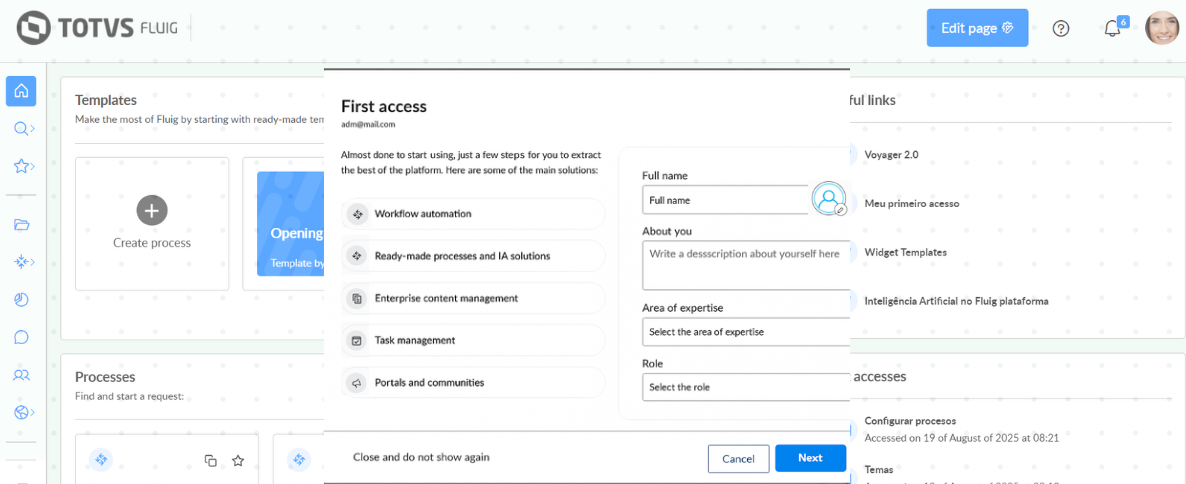1186x484 pixels.
Task: Click the Cancel button
Action: [738, 458]
